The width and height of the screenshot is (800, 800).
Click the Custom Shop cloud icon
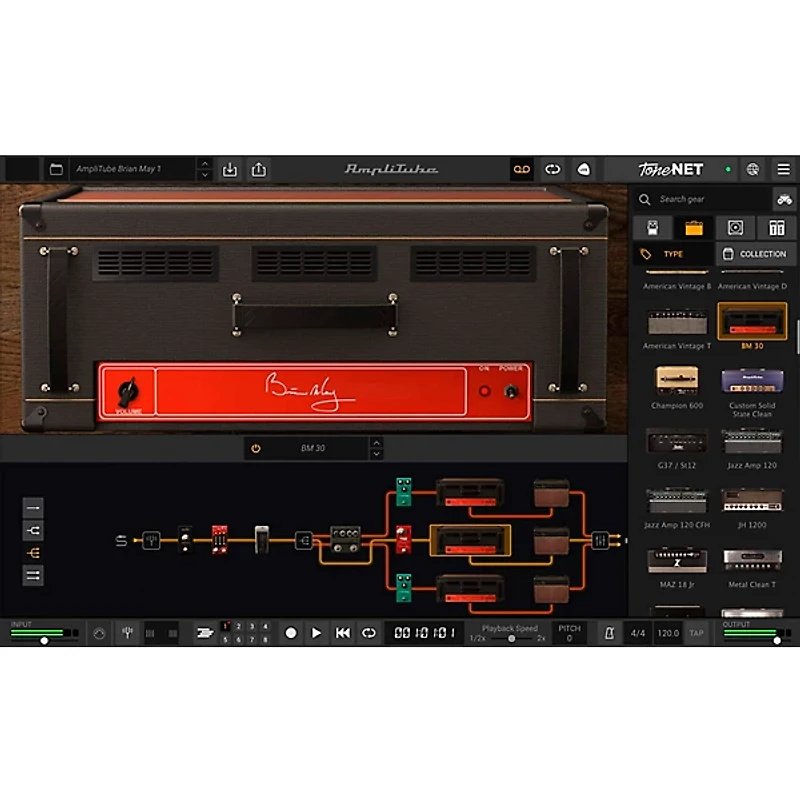pyautogui.click(x=584, y=169)
